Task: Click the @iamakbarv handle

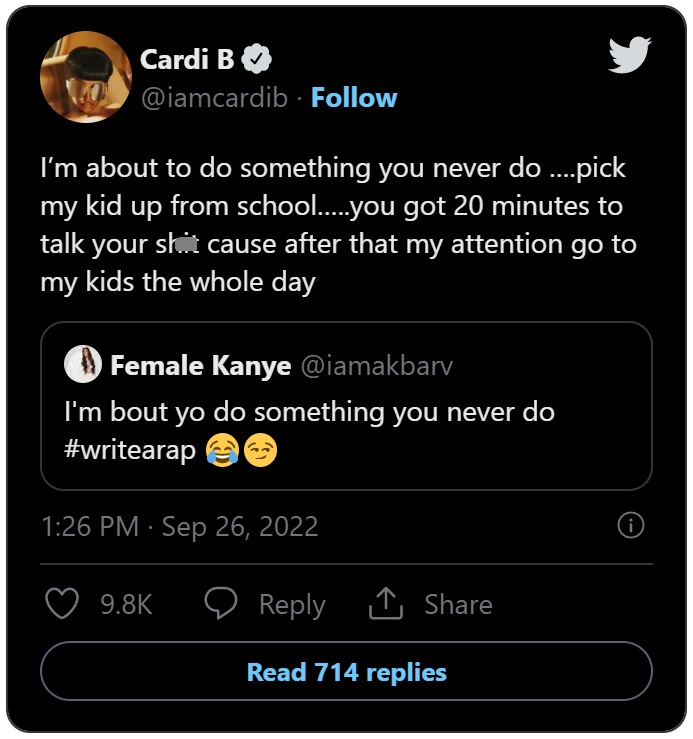Action: (376, 366)
